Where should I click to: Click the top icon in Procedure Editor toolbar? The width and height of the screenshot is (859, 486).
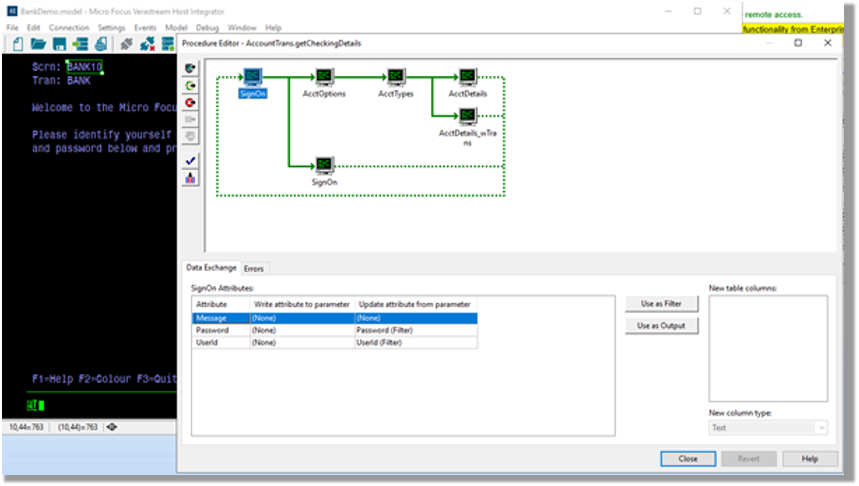pos(190,68)
